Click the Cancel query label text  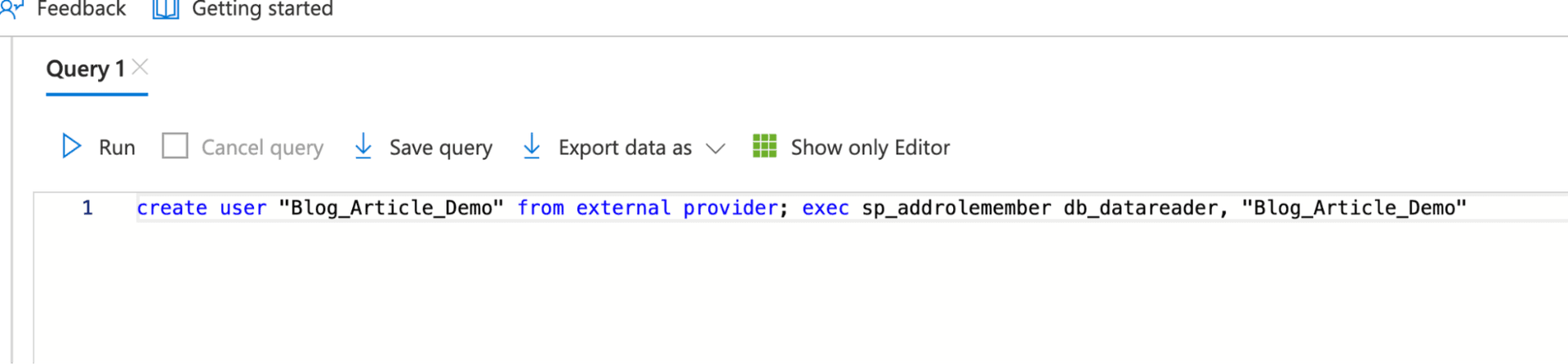pos(262,148)
